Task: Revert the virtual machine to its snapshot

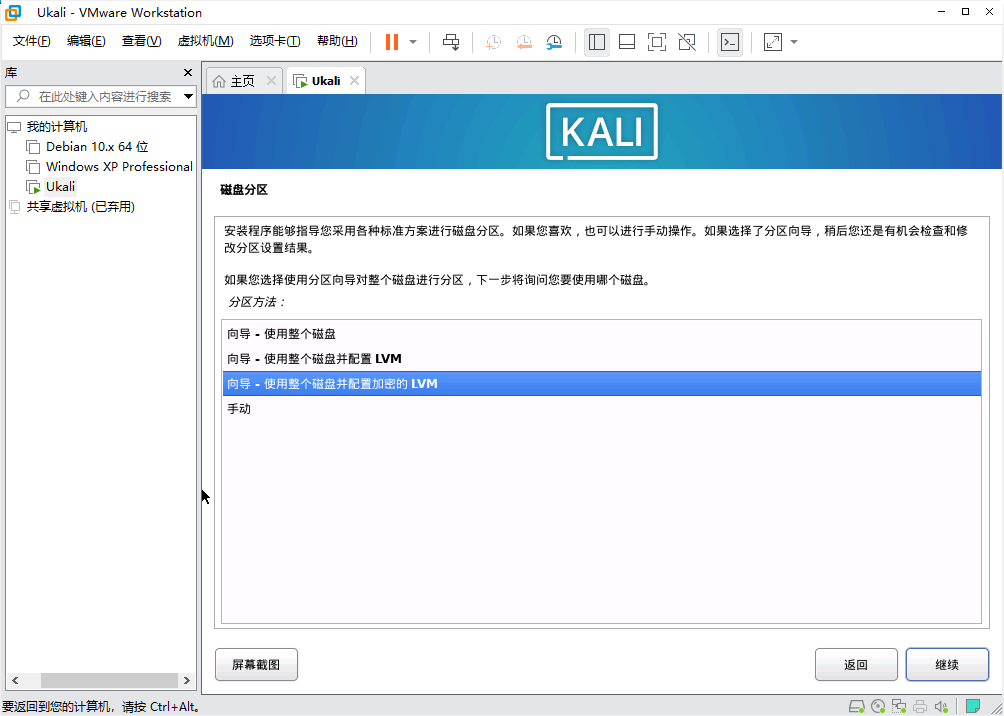Action: point(524,42)
